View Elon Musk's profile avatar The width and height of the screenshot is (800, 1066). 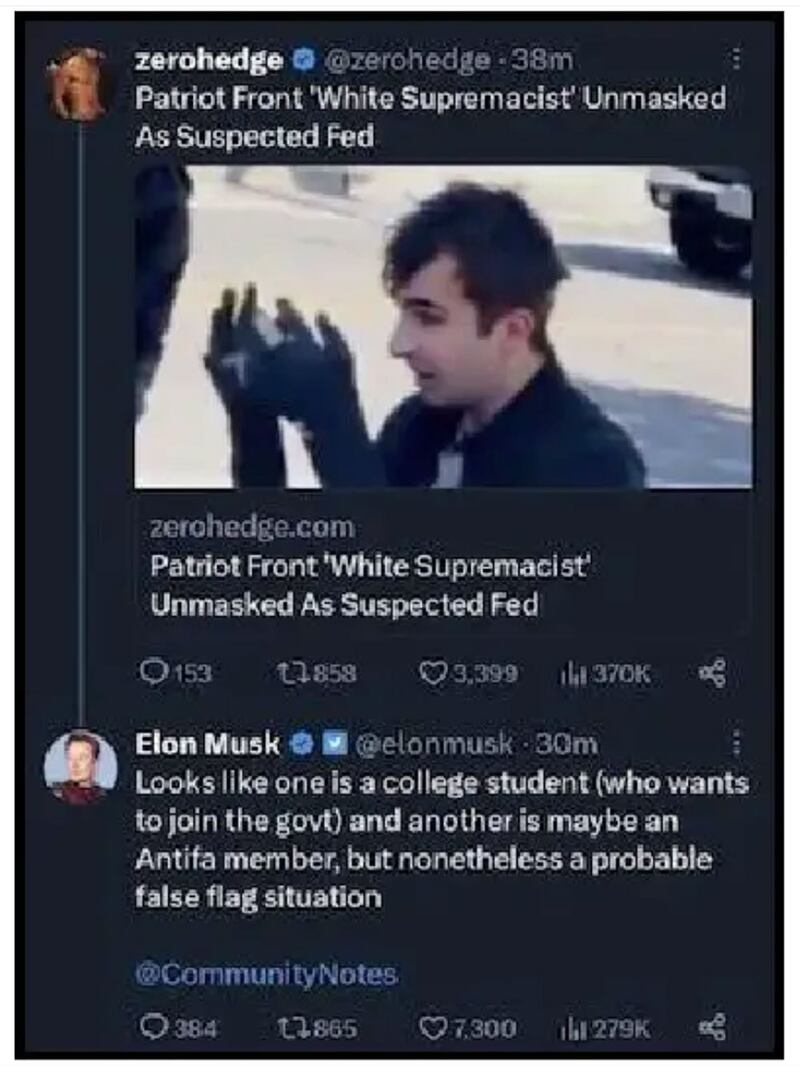pyautogui.click(x=80, y=766)
